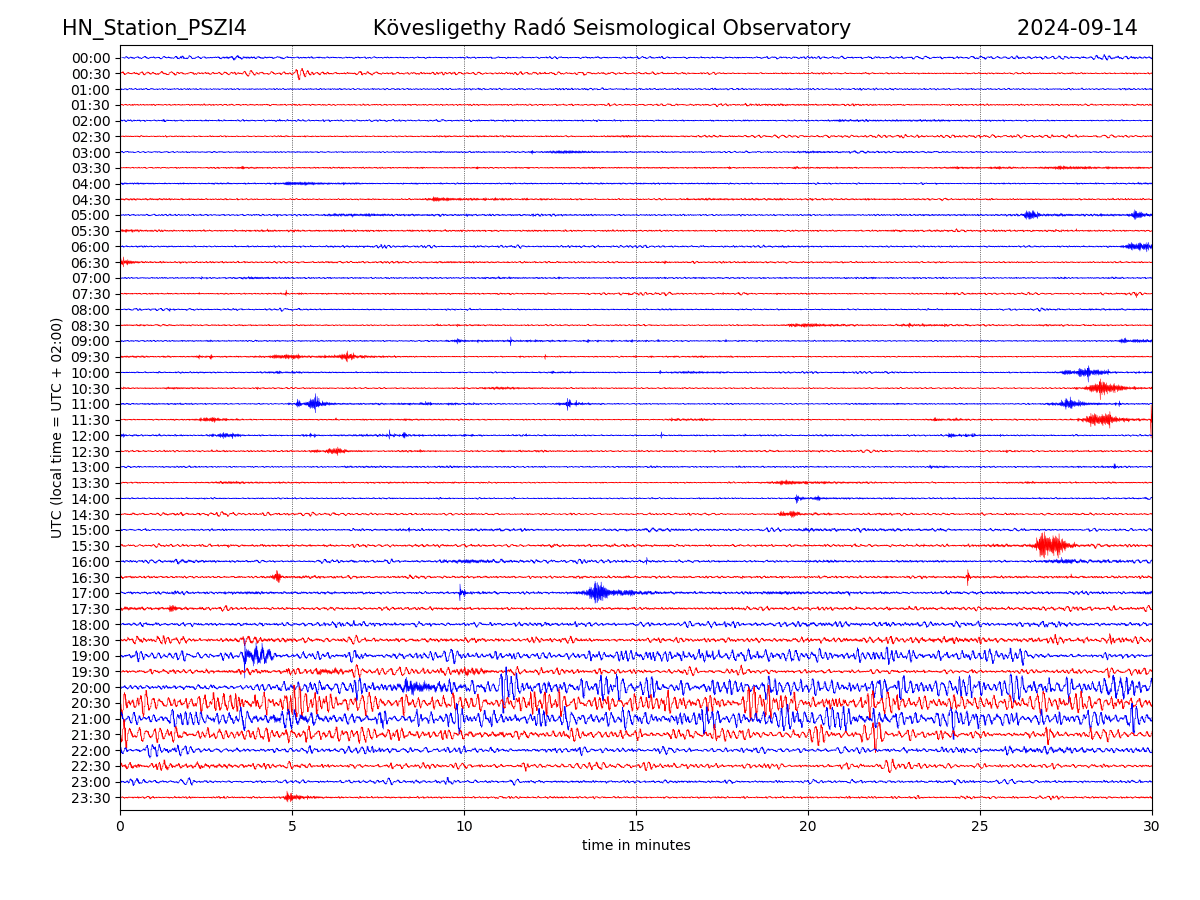Click the blue burst on the 17:00 trace
Image resolution: width=1200 pixels, height=900 pixels.
(x=598, y=592)
